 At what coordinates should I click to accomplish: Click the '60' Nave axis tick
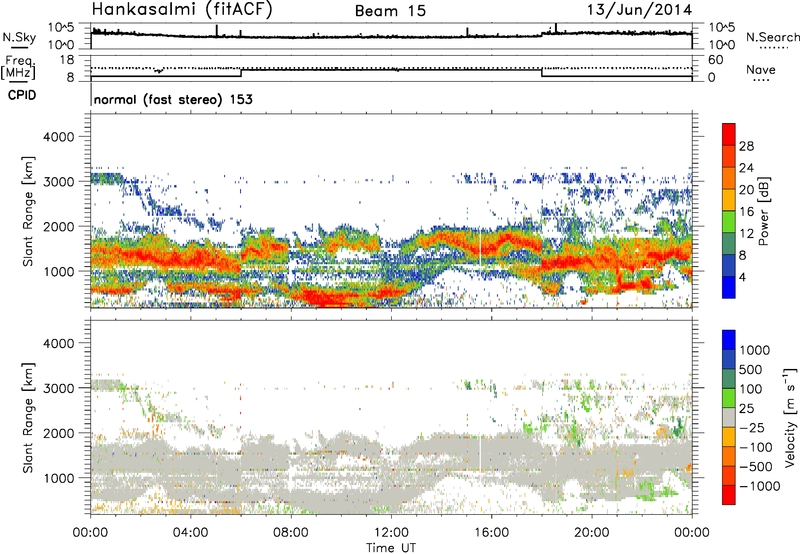point(715,60)
